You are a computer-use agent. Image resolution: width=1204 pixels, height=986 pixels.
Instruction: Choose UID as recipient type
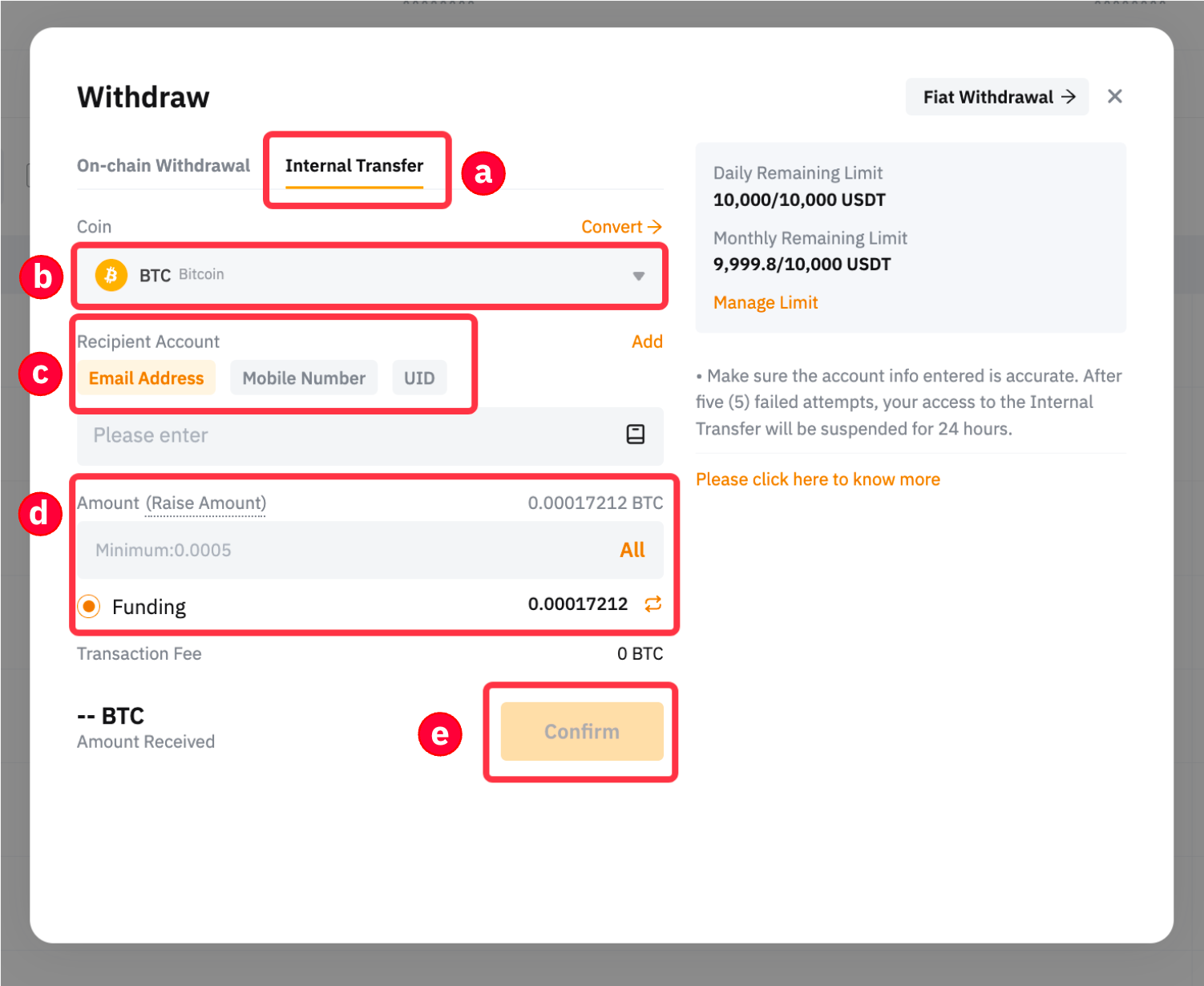[x=419, y=378]
